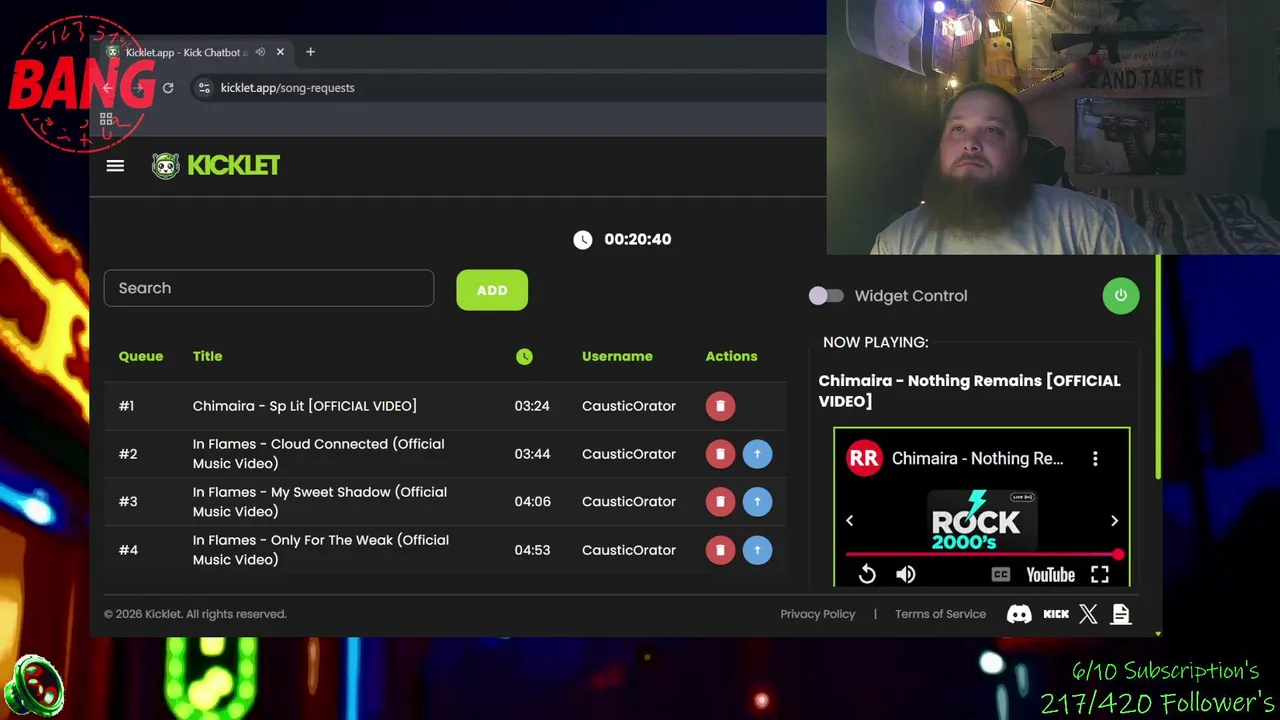Open YouTube player more options menu
1280x720 pixels.
(x=1095, y=459)
